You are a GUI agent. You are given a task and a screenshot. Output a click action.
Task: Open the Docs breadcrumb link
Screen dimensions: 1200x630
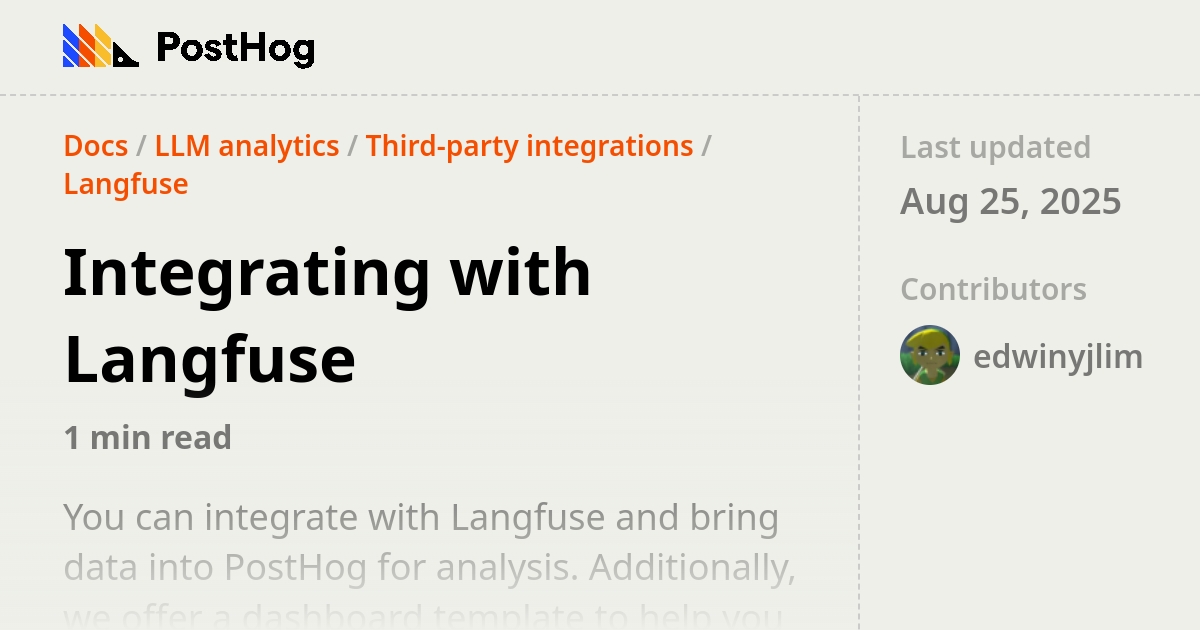coord(95,146)
